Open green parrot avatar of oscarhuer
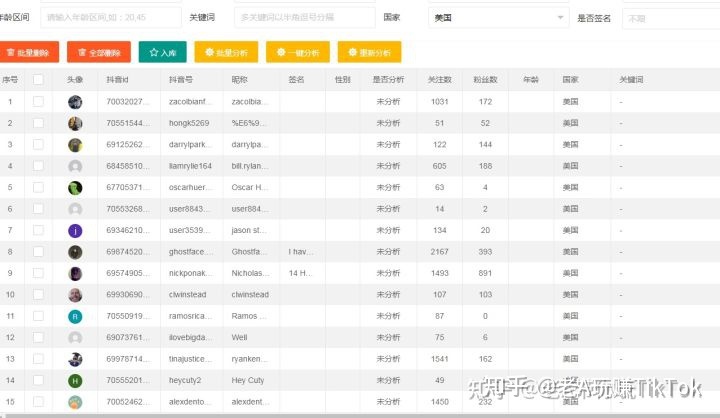 point(75,188)
